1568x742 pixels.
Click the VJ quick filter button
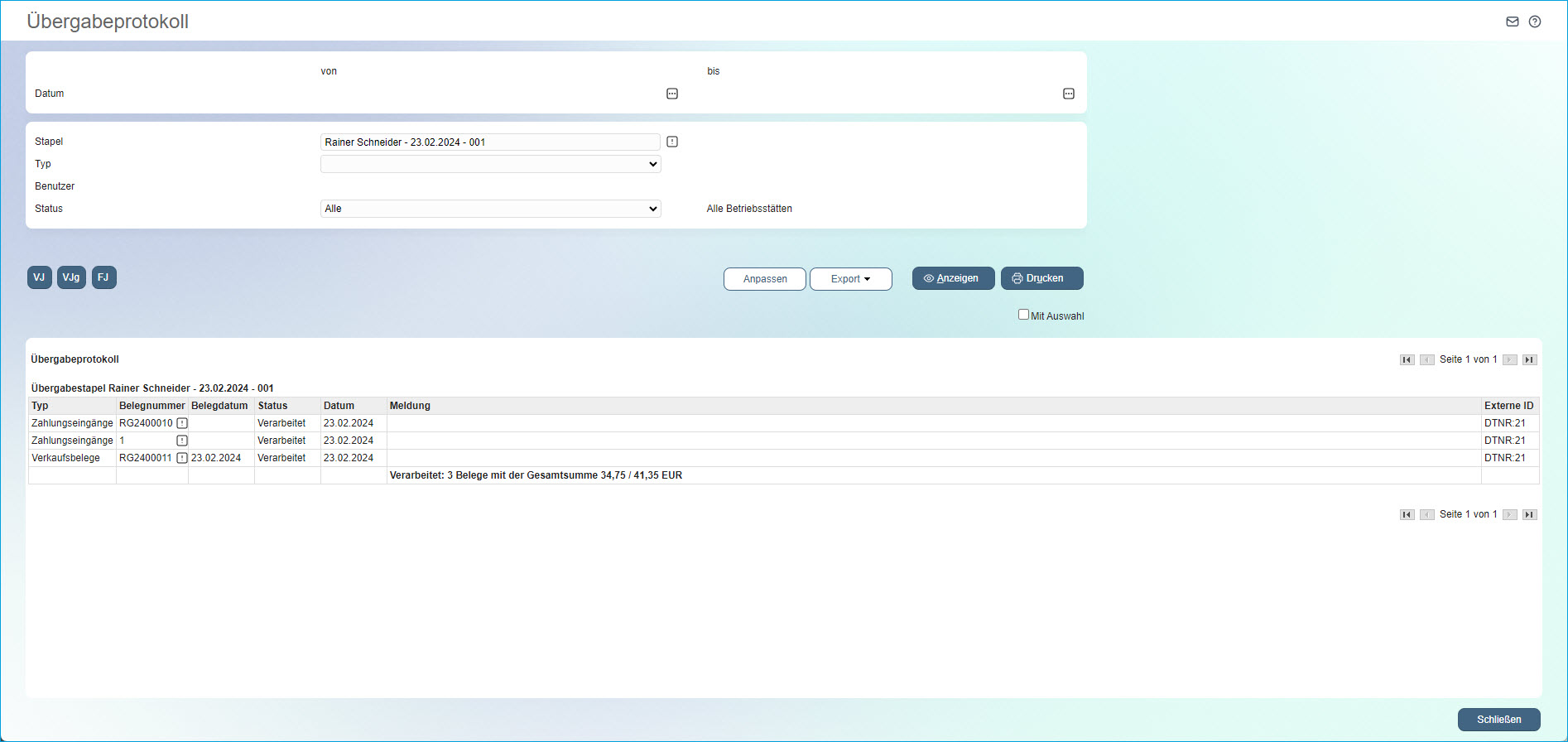tap(40, 277)
